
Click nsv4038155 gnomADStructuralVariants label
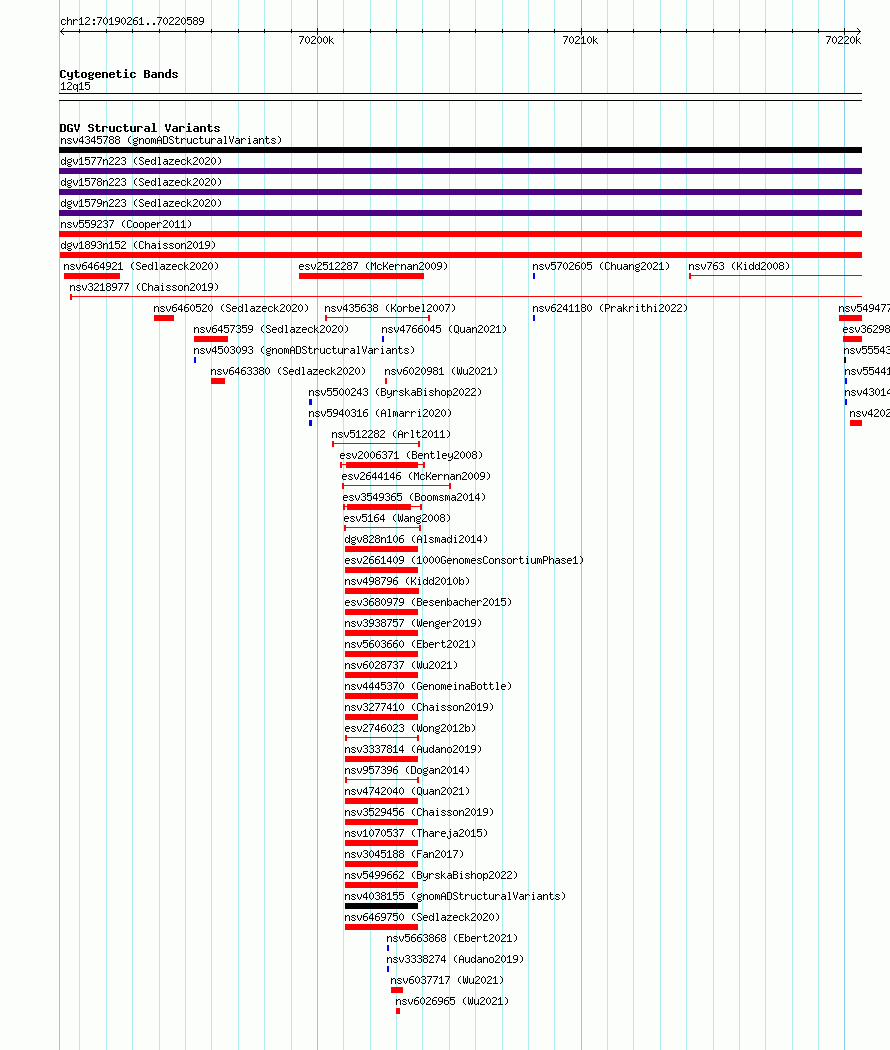[455, 896]
